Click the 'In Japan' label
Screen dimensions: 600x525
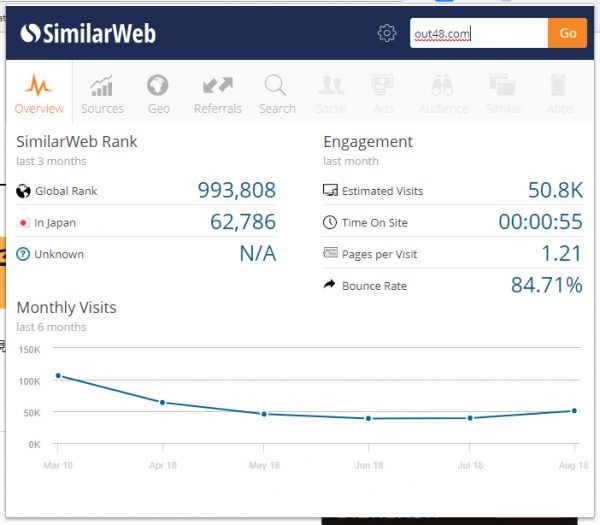55,223
